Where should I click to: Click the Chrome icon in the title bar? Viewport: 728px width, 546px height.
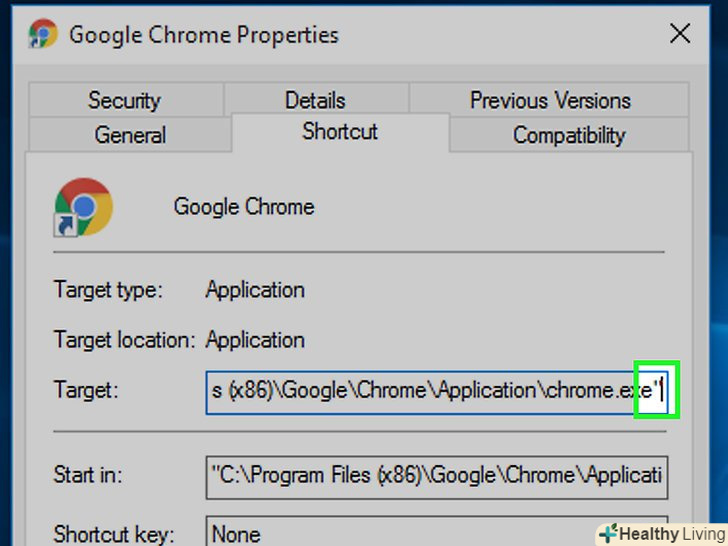[43, 33]
